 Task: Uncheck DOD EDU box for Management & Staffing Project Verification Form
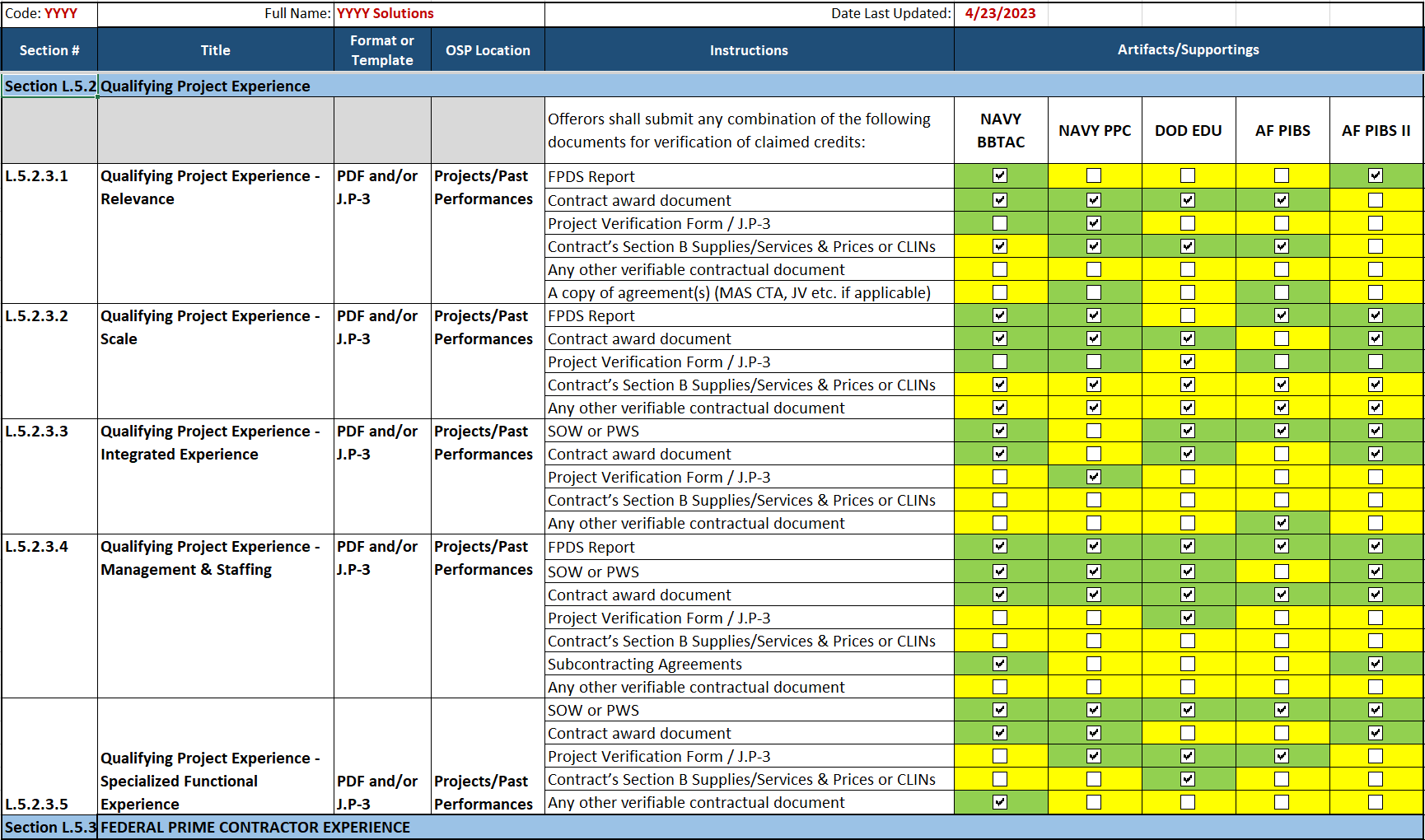(x=1188, y=618)
